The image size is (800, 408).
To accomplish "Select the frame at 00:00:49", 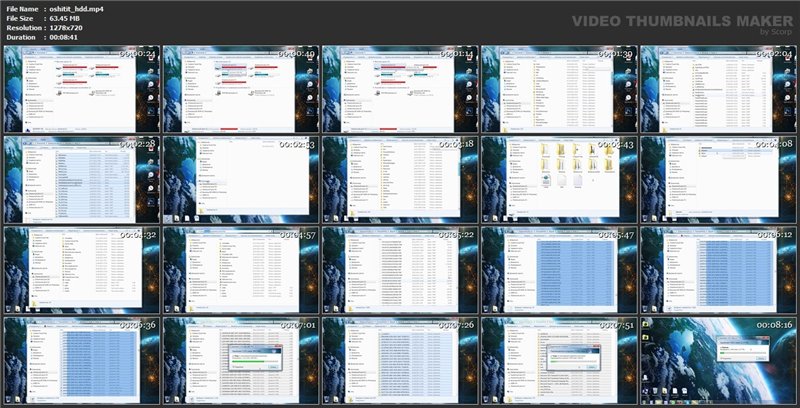I will click(240, 88).
